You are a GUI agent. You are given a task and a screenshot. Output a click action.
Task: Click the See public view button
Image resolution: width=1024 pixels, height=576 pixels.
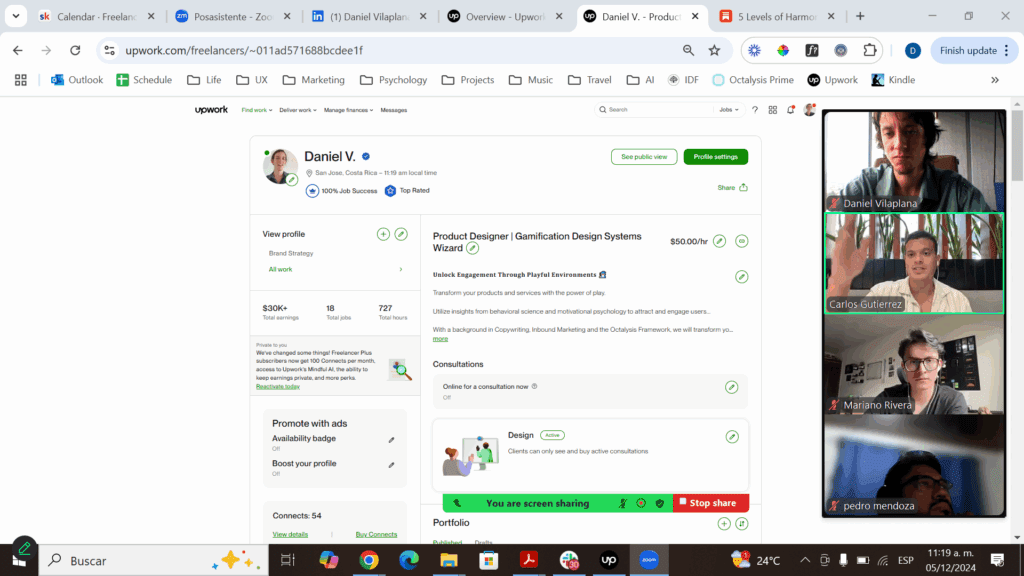pyautogui.click(x=643, y=157)
